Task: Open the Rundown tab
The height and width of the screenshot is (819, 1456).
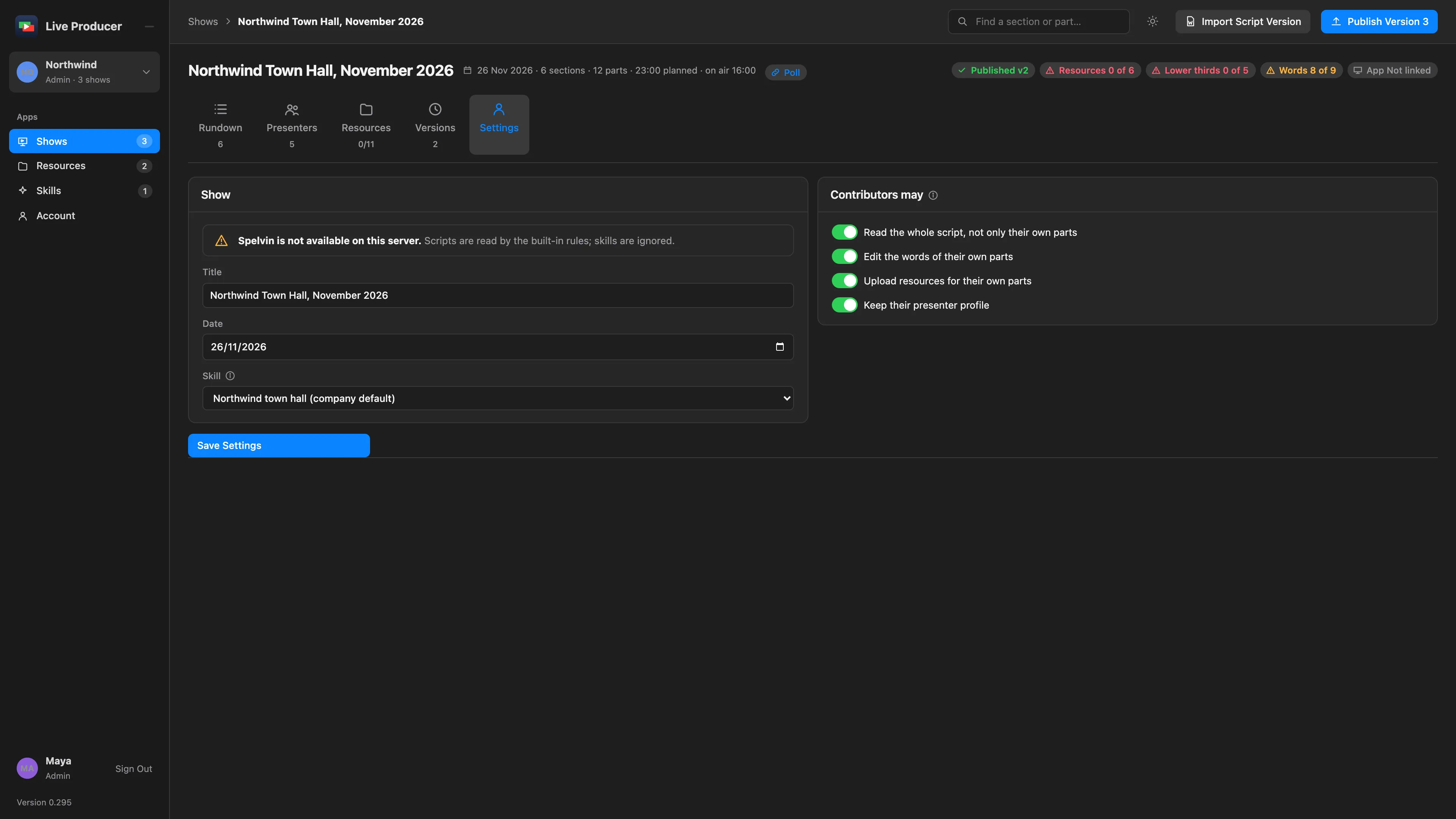Action: (220, 125)
